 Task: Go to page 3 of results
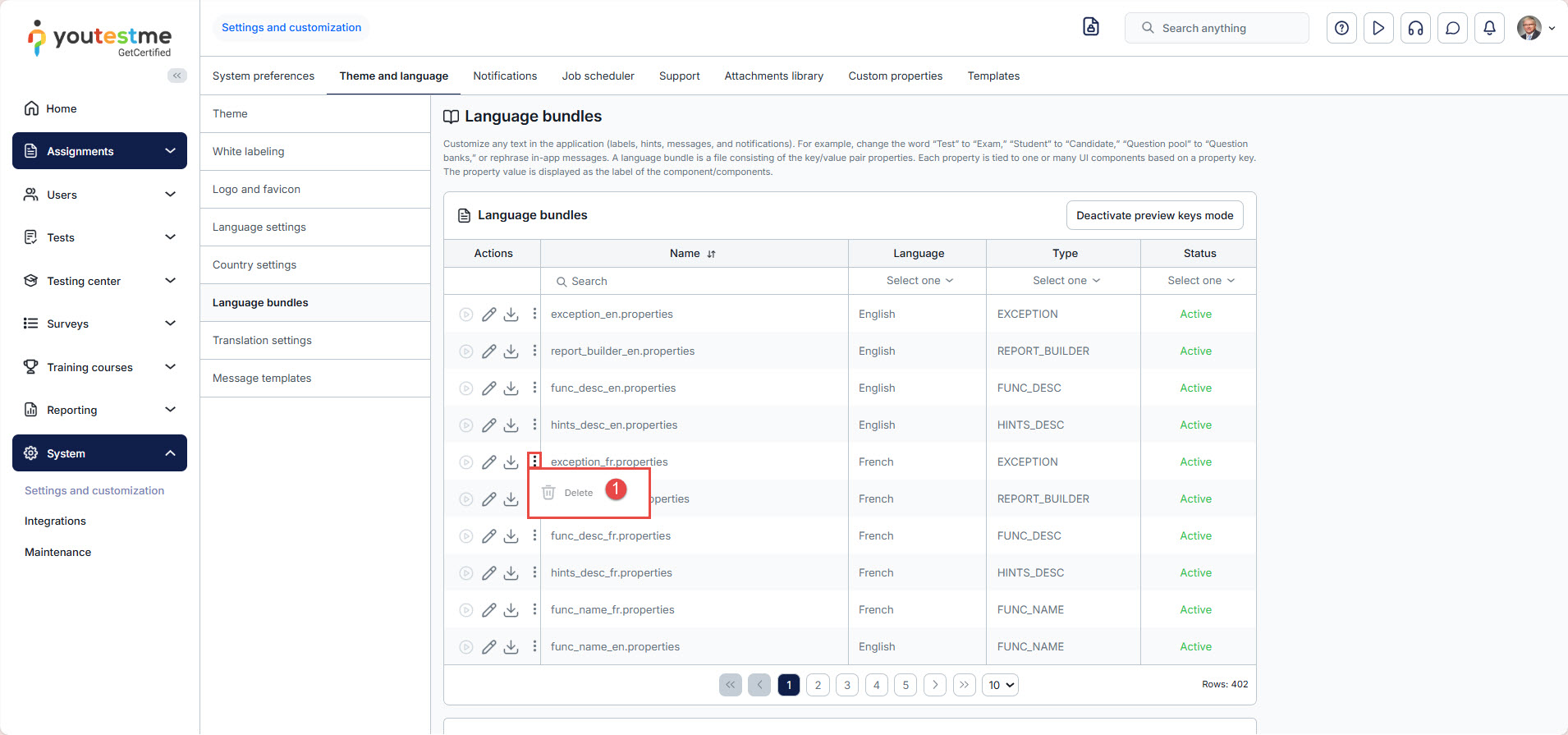click(x=847, y=685)
